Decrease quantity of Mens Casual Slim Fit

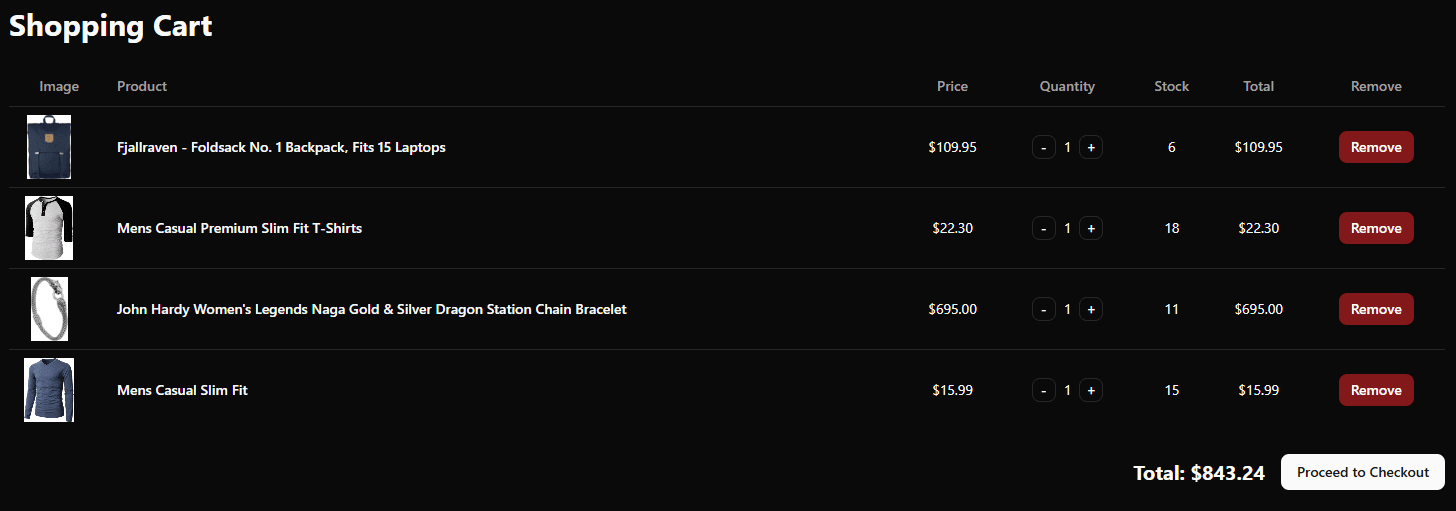pos(1043,390)
